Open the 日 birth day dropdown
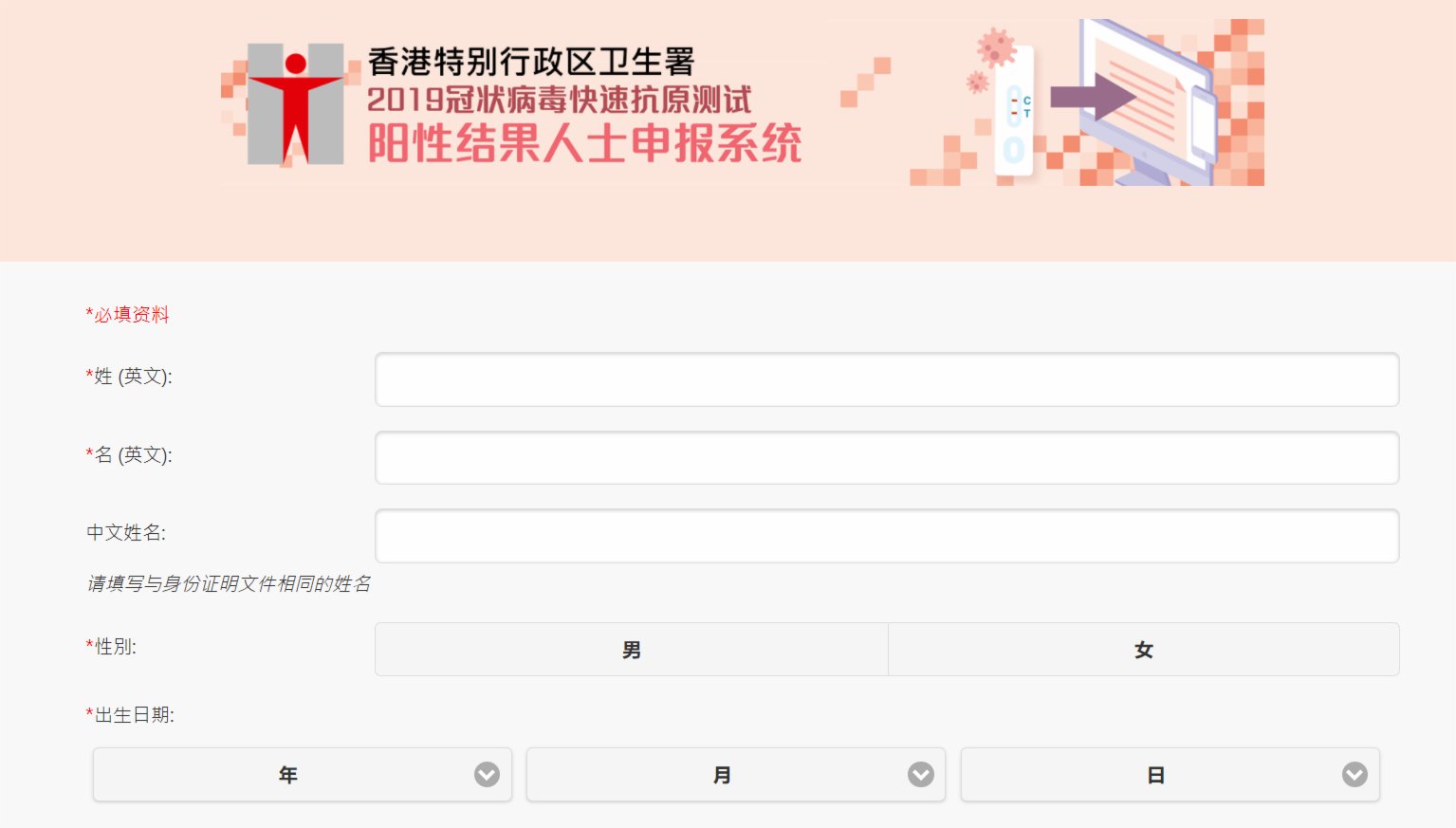1456x828 pixels. click(1170, 775)
